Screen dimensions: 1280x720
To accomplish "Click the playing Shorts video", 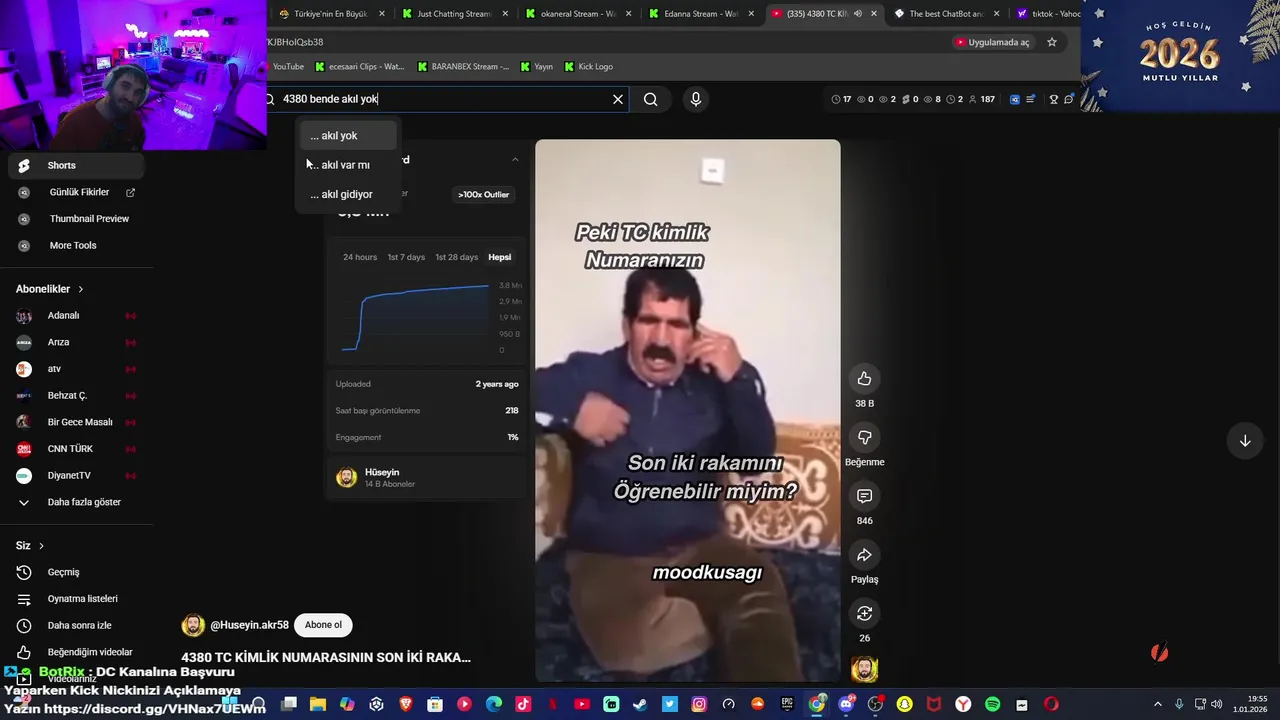I will (688, 410).
